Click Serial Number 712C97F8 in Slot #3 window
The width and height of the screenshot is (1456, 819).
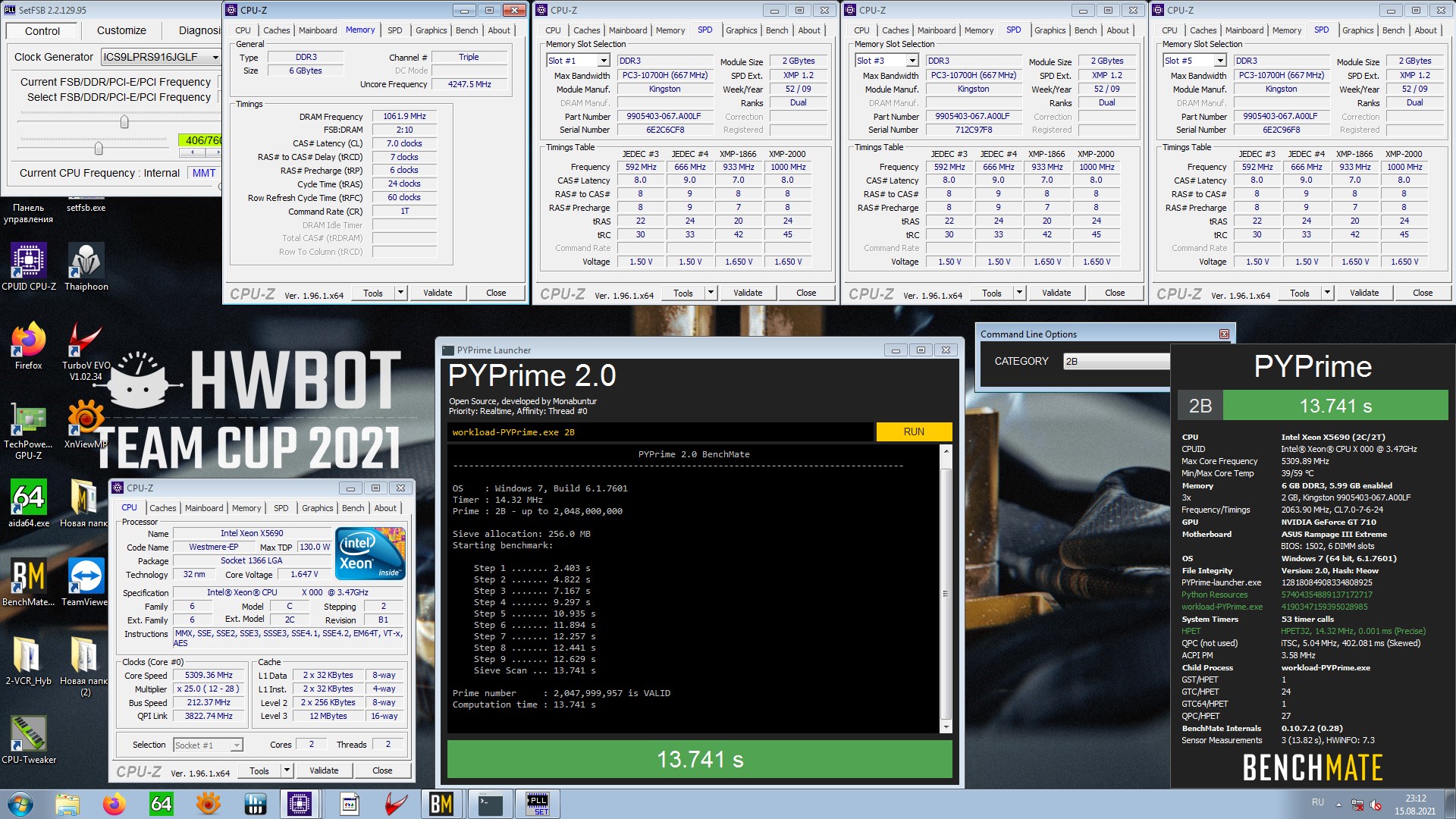click(x=973, y=130)
